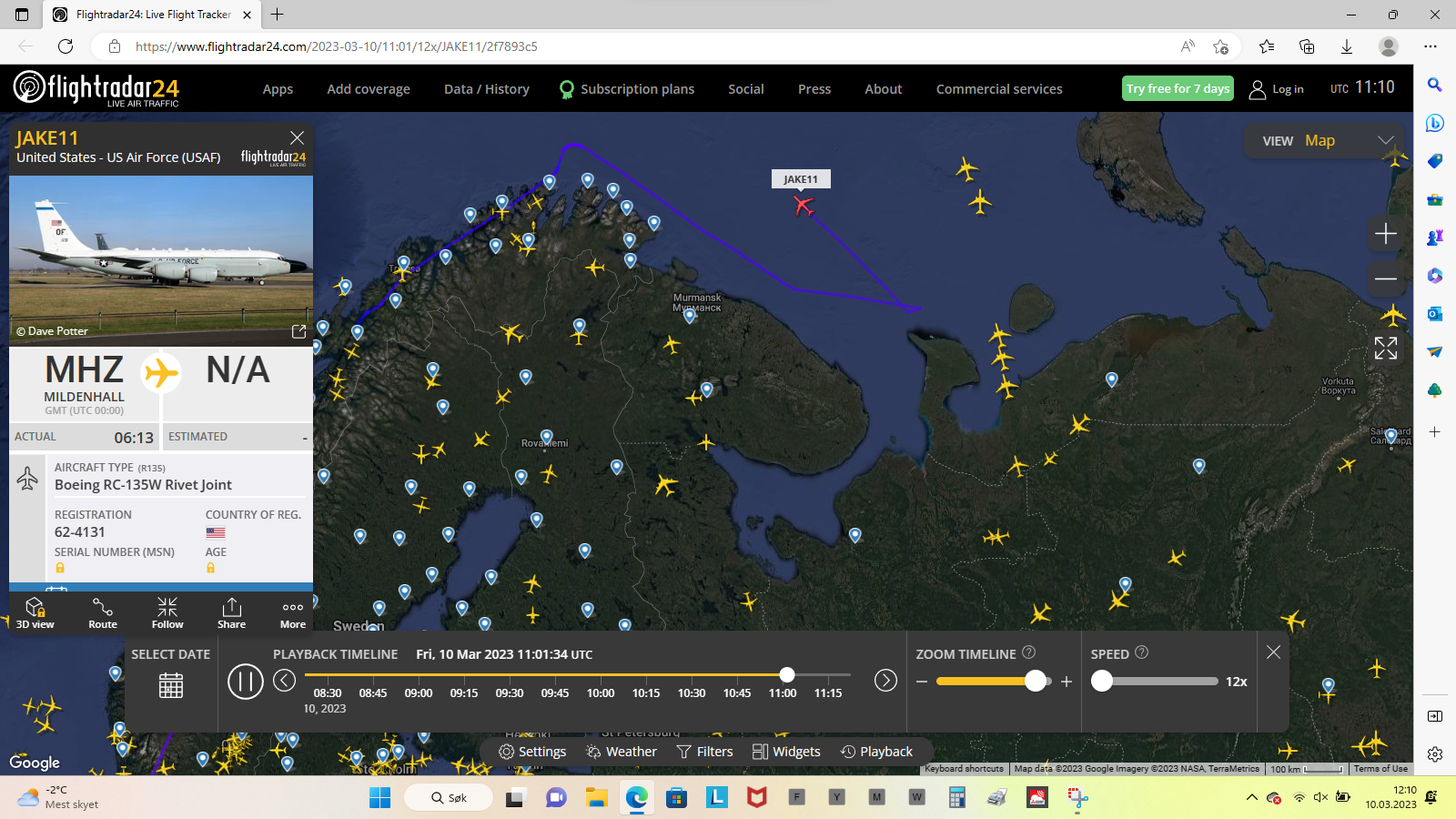Open browser Downloads
Image resolution: width=1456 pixels, height=819 pixels.
point(1347,46)
